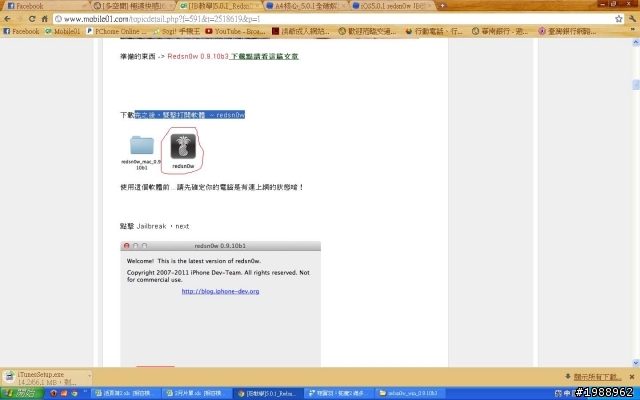Open the iTunesSetup.exe download item
Image resolution: width=640 pixels, height=400 pixels.
click(42, 378)
